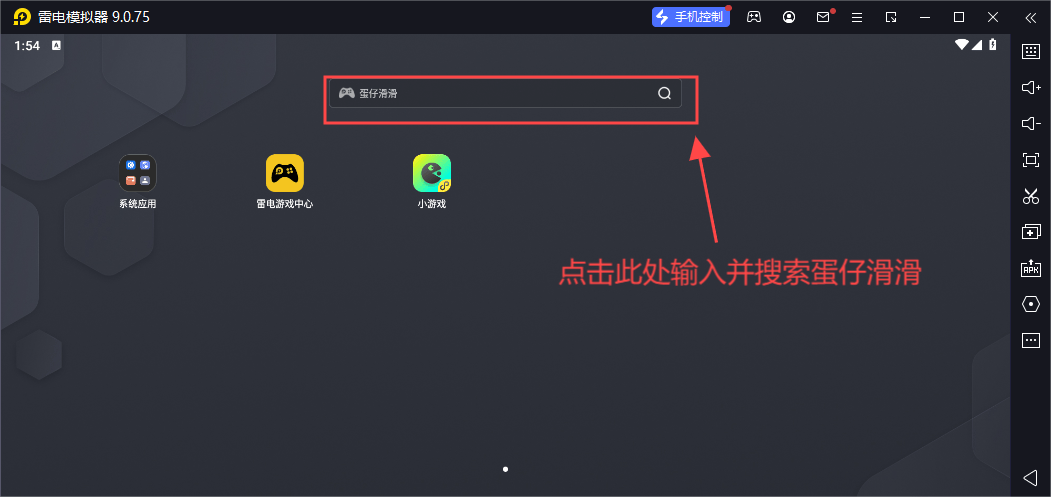
Task: Minimize the LDPlayer window
Action: pyautogui.click(x=925, y=17)
